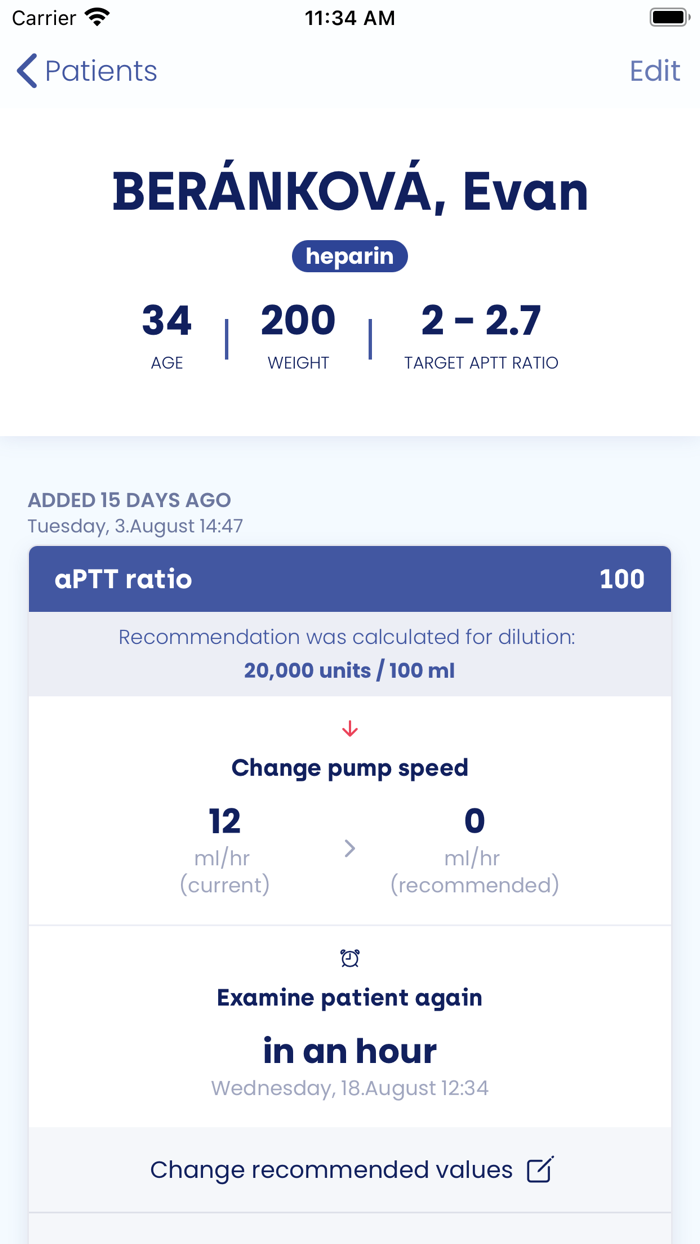Tap the edit pencil next to Change recommended values
Screen dimensions: 700x1244
pos(541,1168)
